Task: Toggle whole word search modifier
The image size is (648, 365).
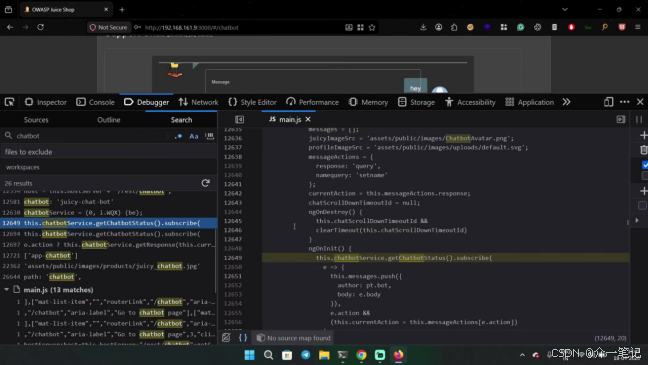Action: [x=210, y=136]
